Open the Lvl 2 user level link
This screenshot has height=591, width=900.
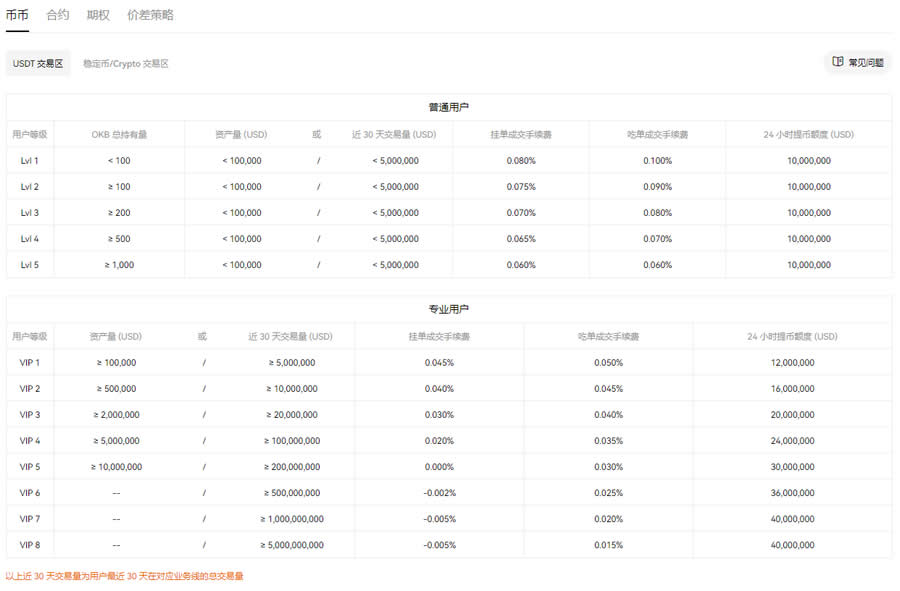pos(28,186)
